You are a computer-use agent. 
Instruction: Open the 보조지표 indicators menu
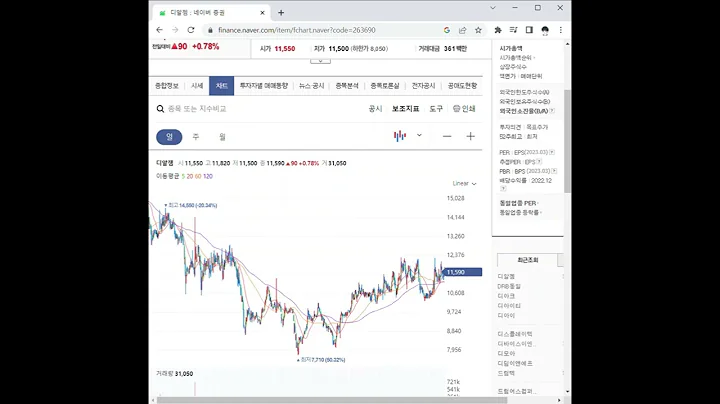point(405,109)
